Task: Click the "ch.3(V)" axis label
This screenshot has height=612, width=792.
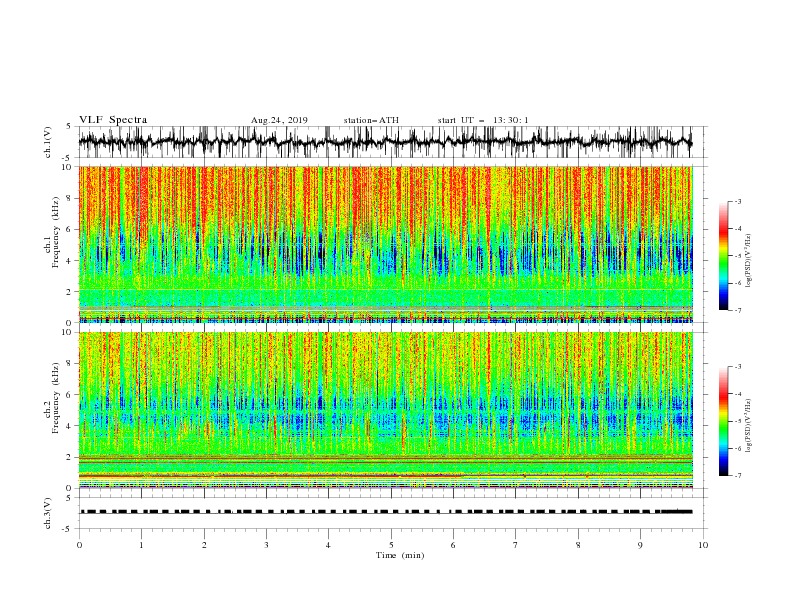Action: pyautogui.click(x=48, y=513)
